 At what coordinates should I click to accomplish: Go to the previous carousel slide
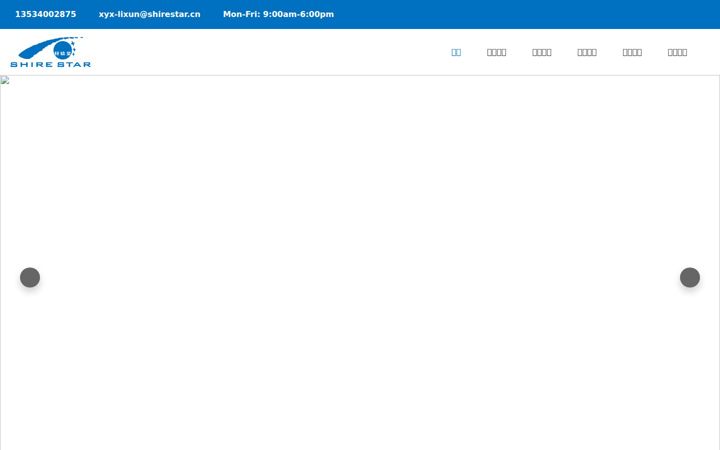coord(30,277)
